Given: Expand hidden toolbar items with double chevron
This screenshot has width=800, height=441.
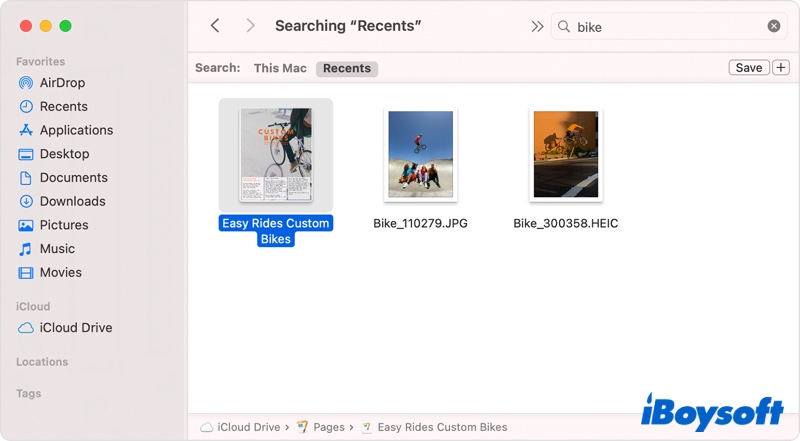Looking at the screenshot, I should click(x=537, y=27).
